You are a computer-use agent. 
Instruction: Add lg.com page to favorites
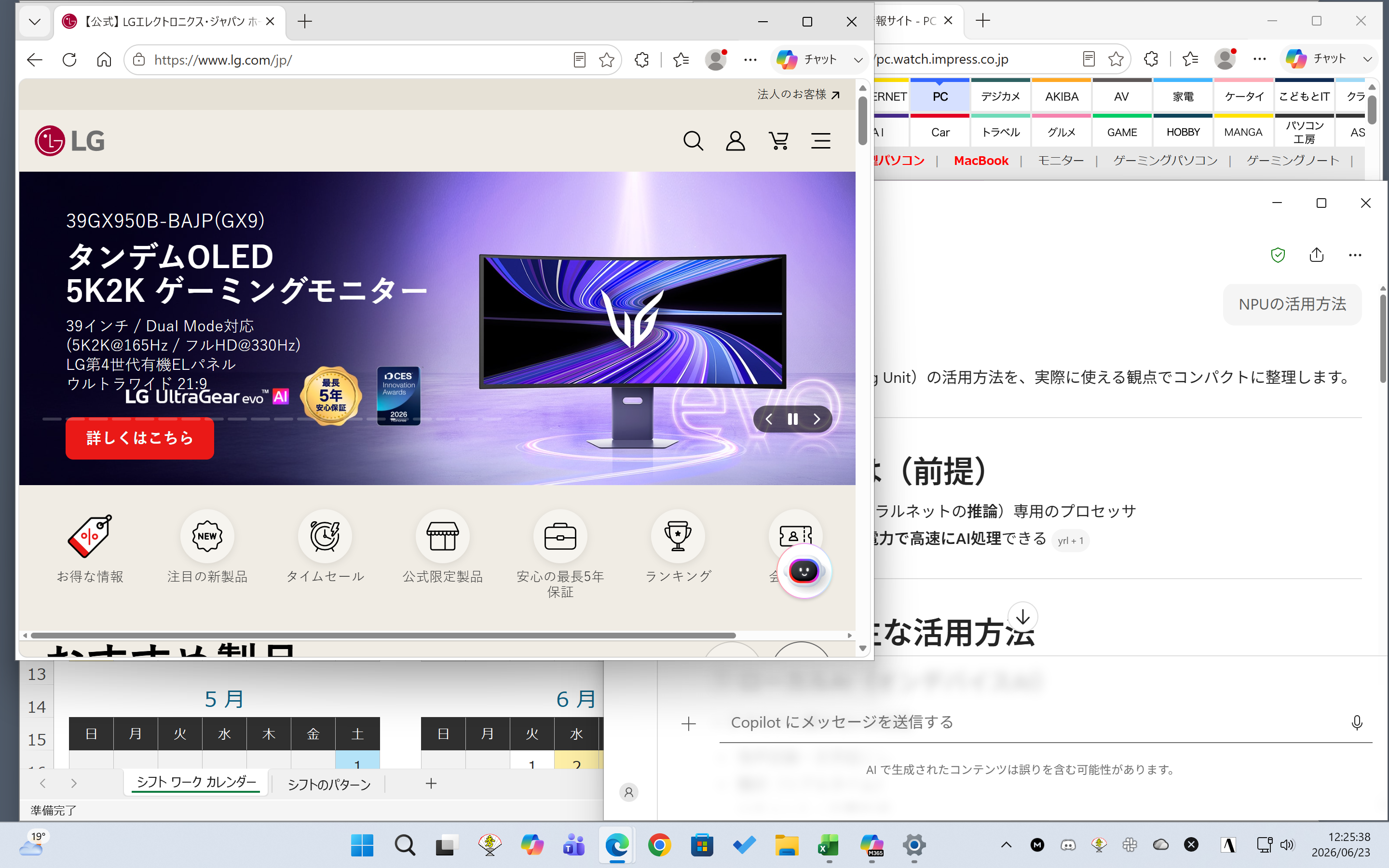pos(607,60)
